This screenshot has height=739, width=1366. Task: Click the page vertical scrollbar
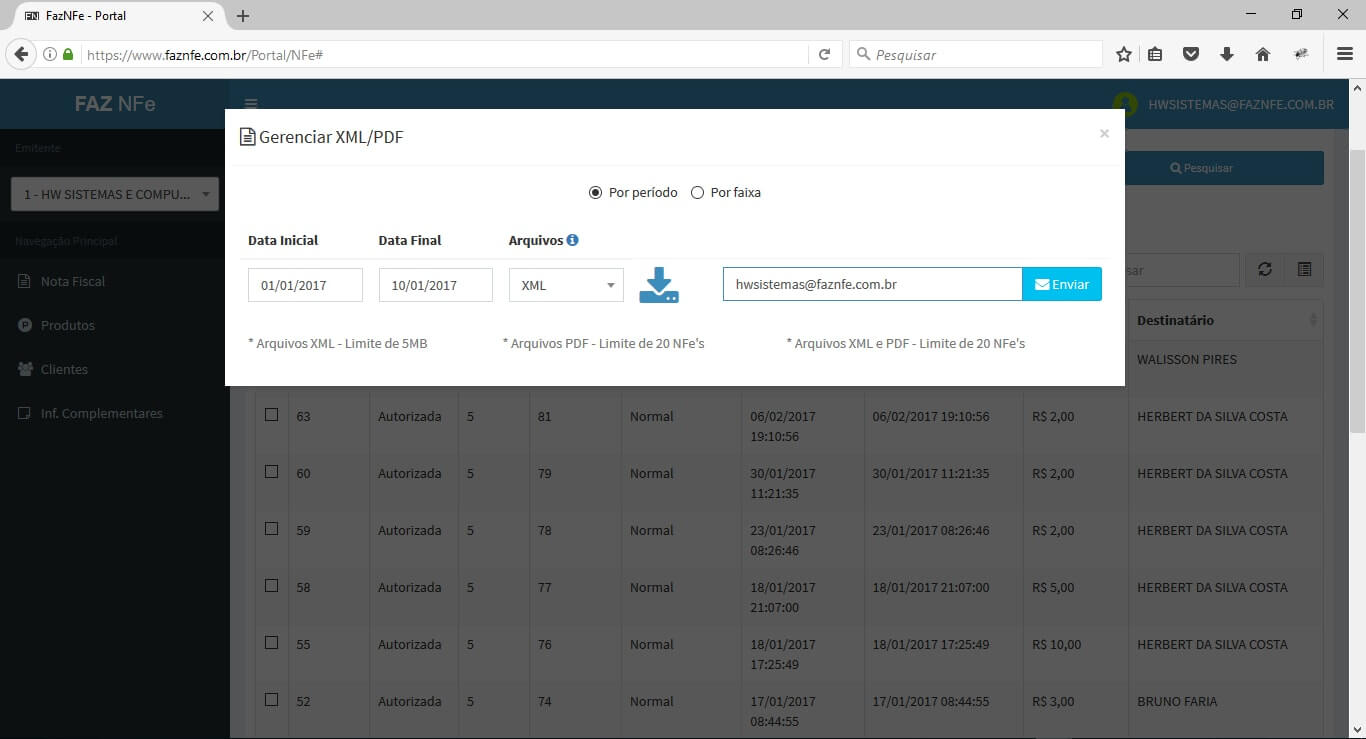coord(1357,290)
